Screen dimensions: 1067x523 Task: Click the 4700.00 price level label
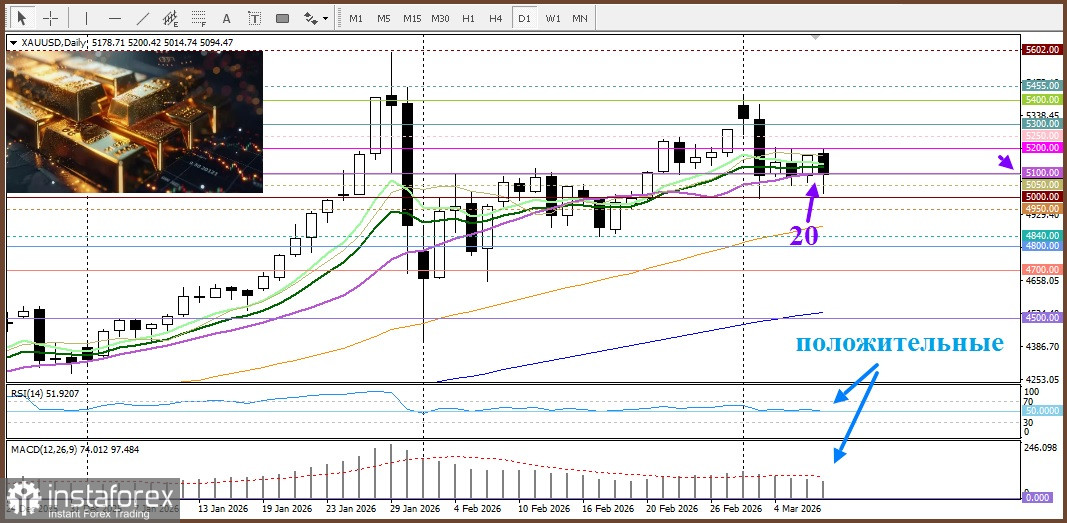tap(1043, 270)
